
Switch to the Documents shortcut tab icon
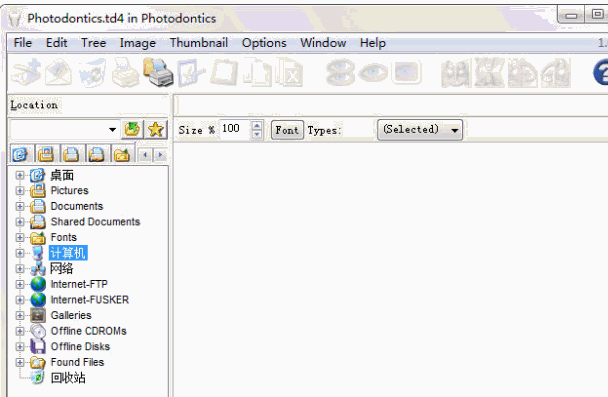click(71, 154)
